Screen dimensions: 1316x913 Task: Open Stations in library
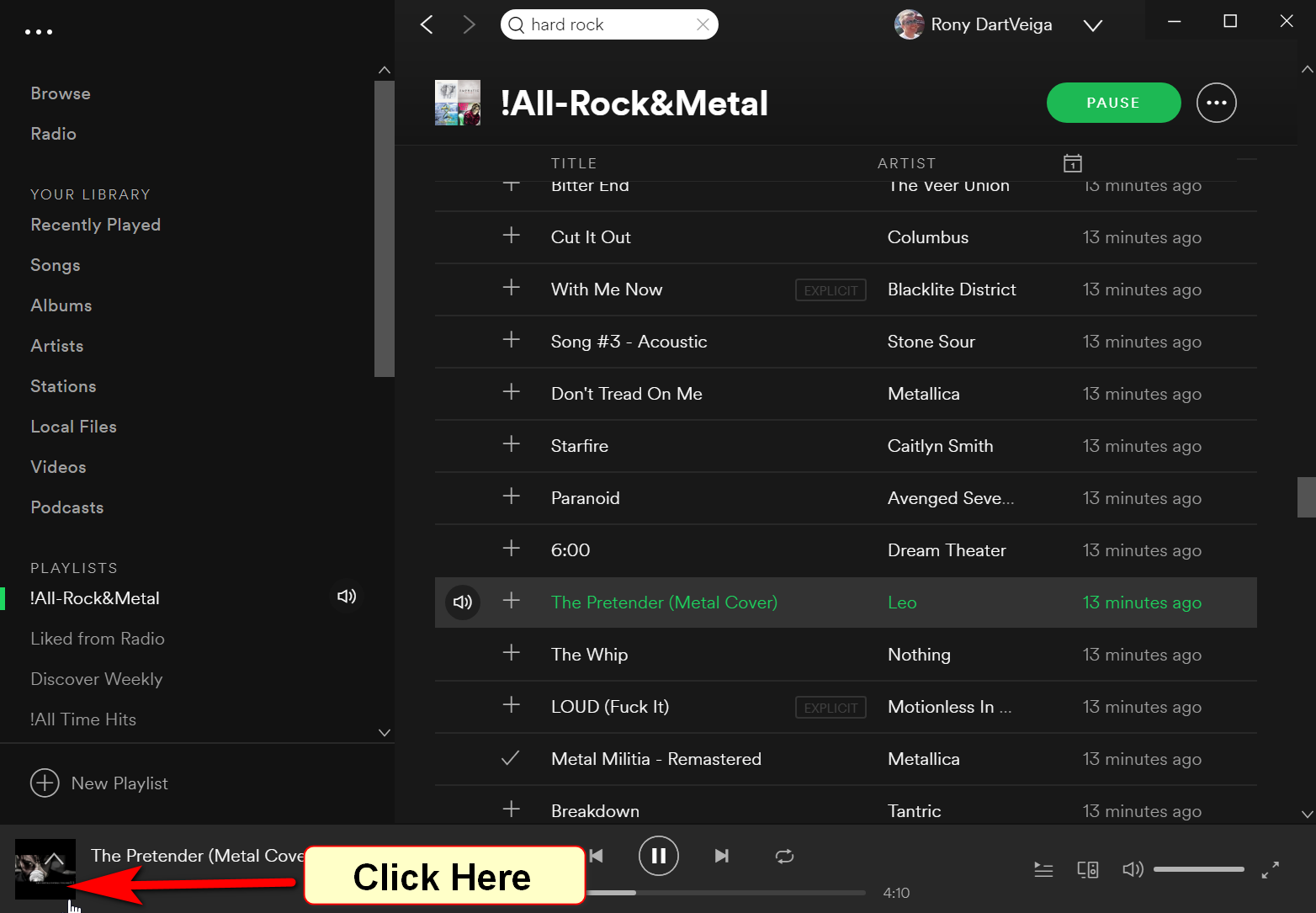click(x=63, y=386)
